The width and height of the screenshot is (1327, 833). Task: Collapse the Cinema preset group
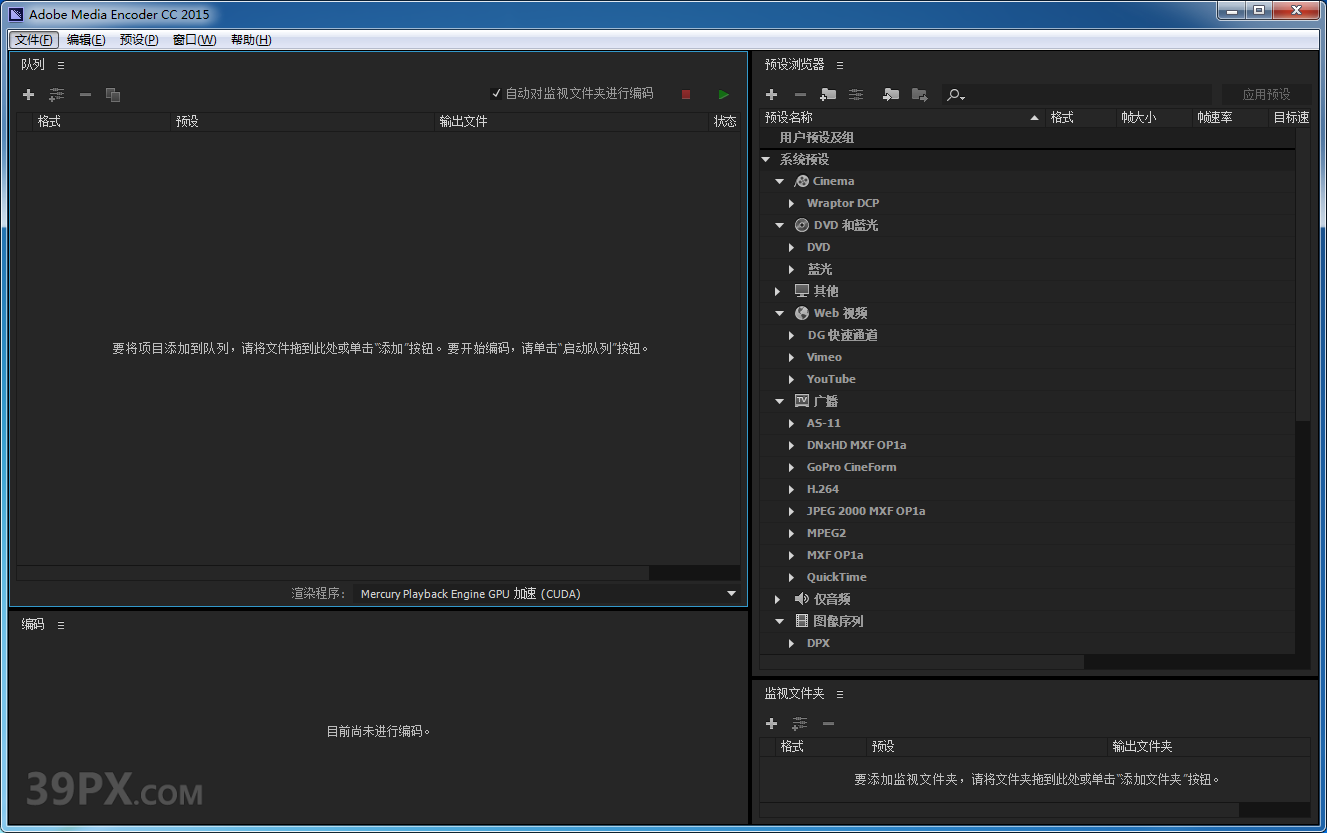pos(780,182)
